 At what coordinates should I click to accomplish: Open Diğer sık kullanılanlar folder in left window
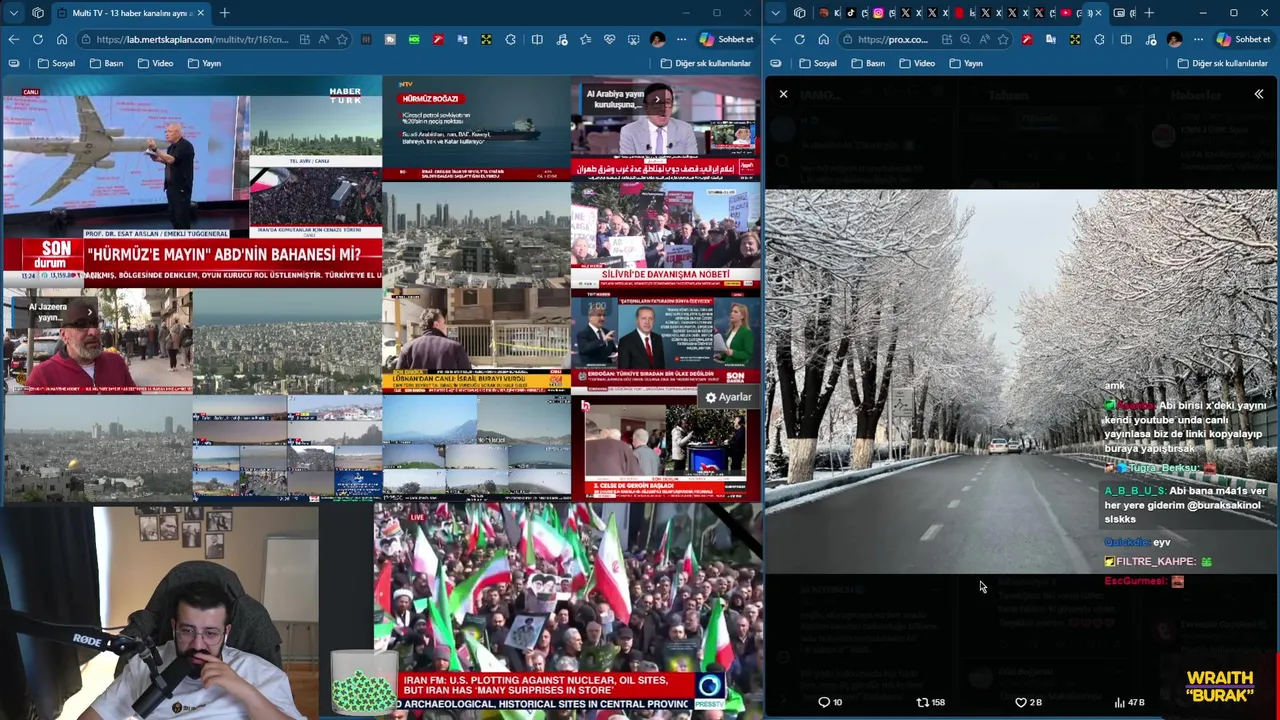(705, 63)
